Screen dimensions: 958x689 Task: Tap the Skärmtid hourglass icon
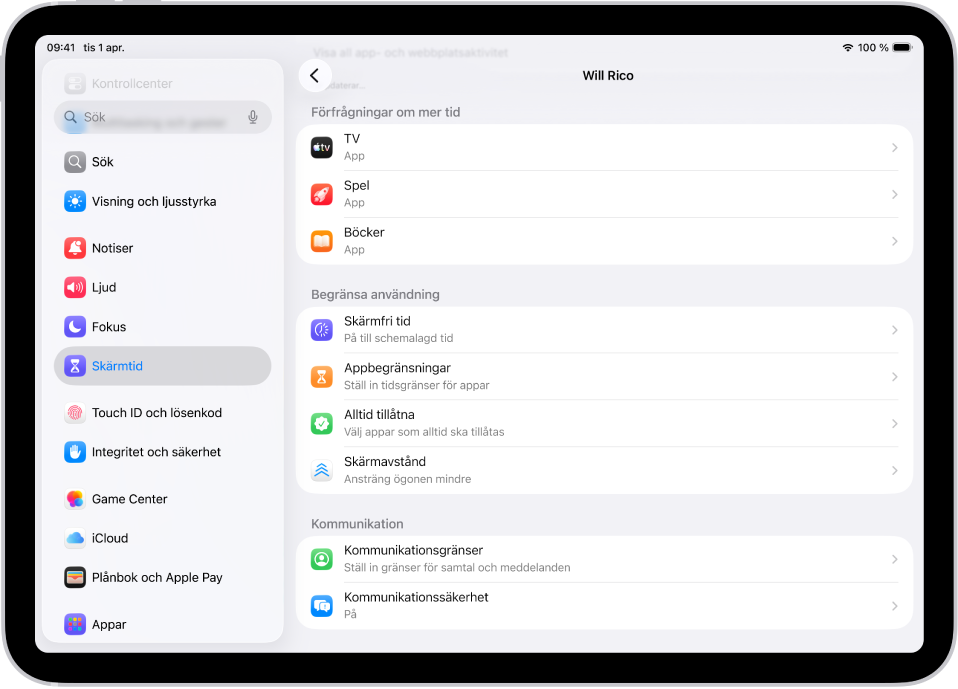point(75,366)
